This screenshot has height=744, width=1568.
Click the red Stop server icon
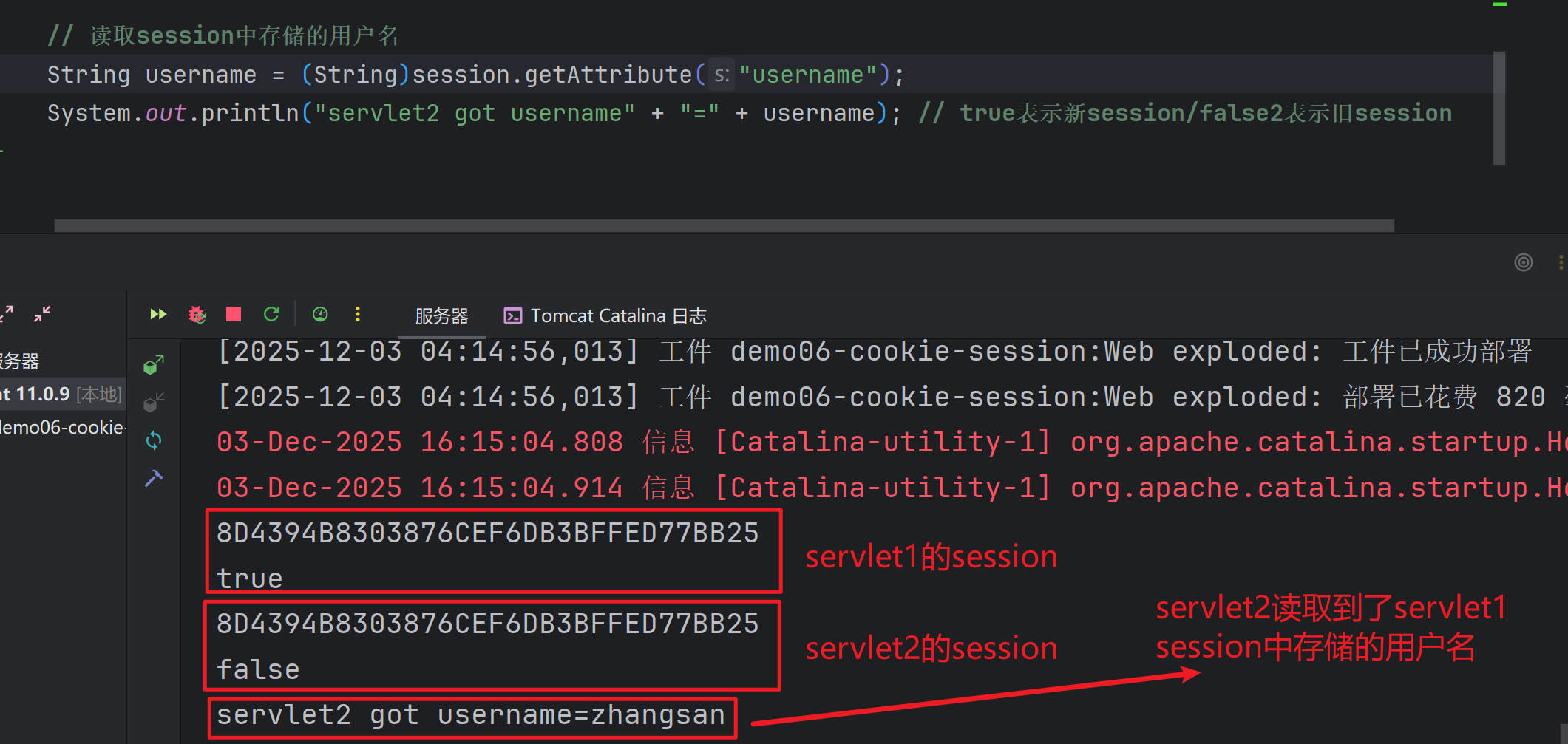(x=233, y=314)
